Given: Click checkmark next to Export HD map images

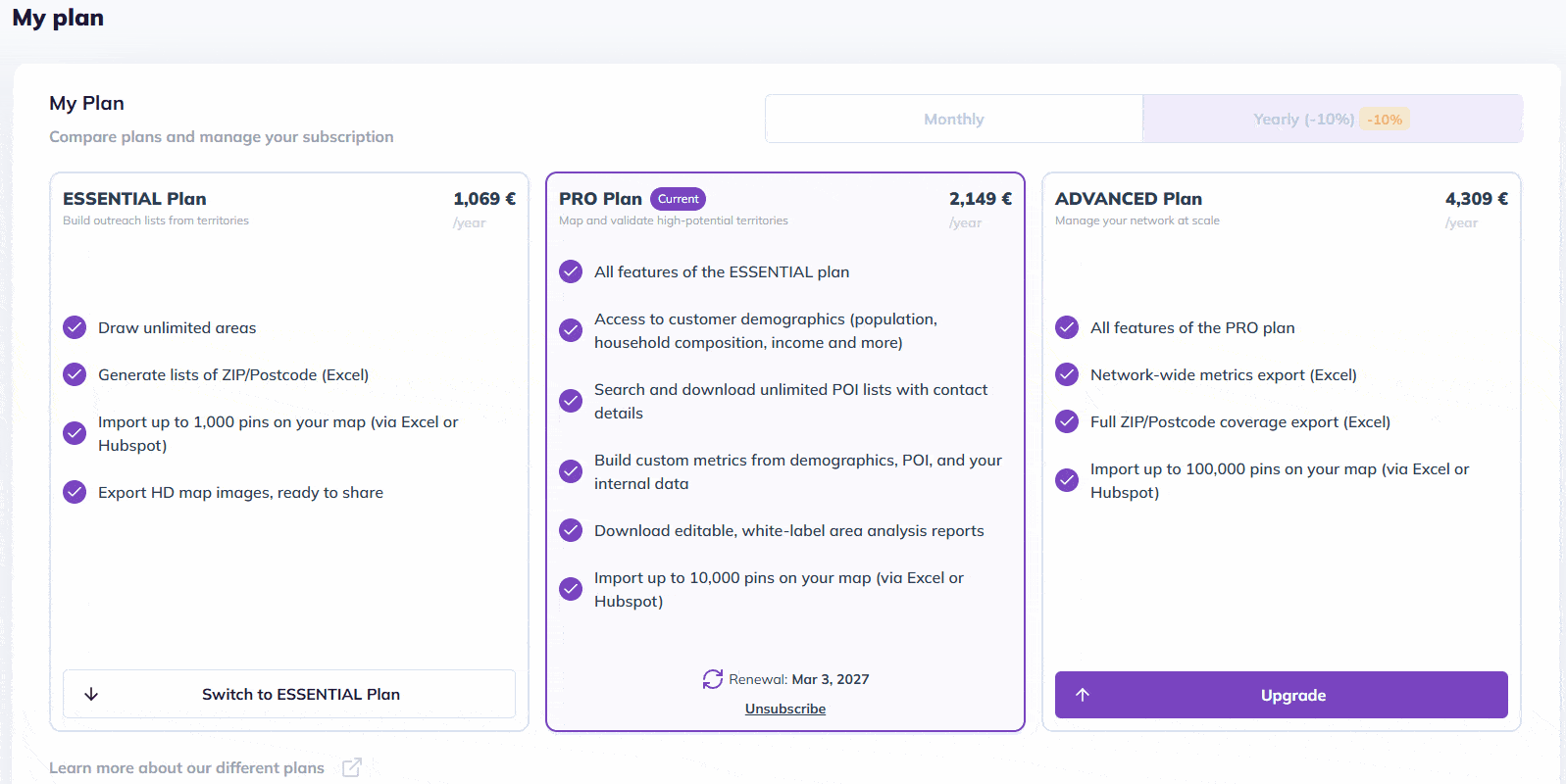Looking at the screenshot, I should 75,492.
